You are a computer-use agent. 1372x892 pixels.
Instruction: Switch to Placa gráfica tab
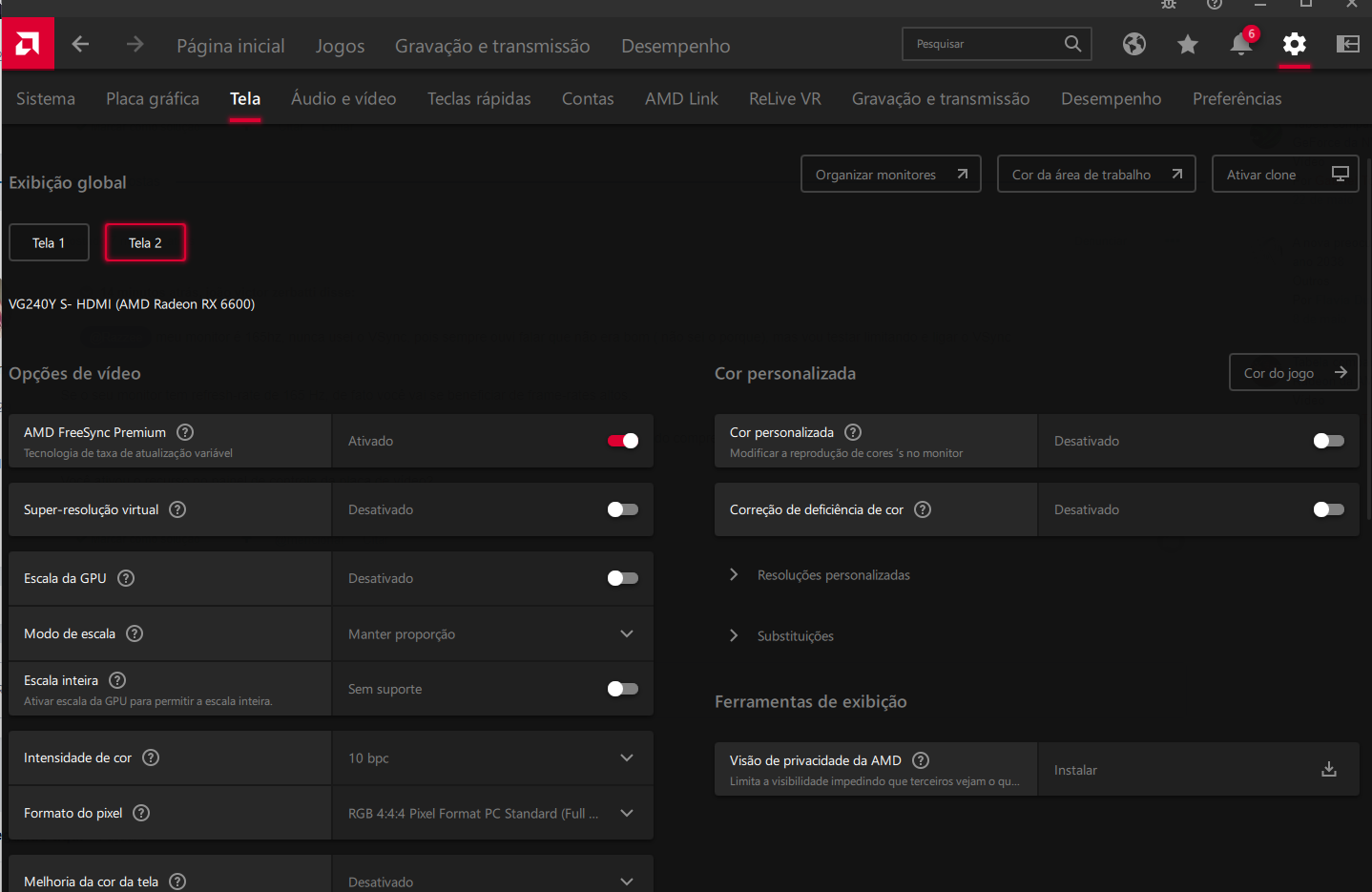pos(153,98)
